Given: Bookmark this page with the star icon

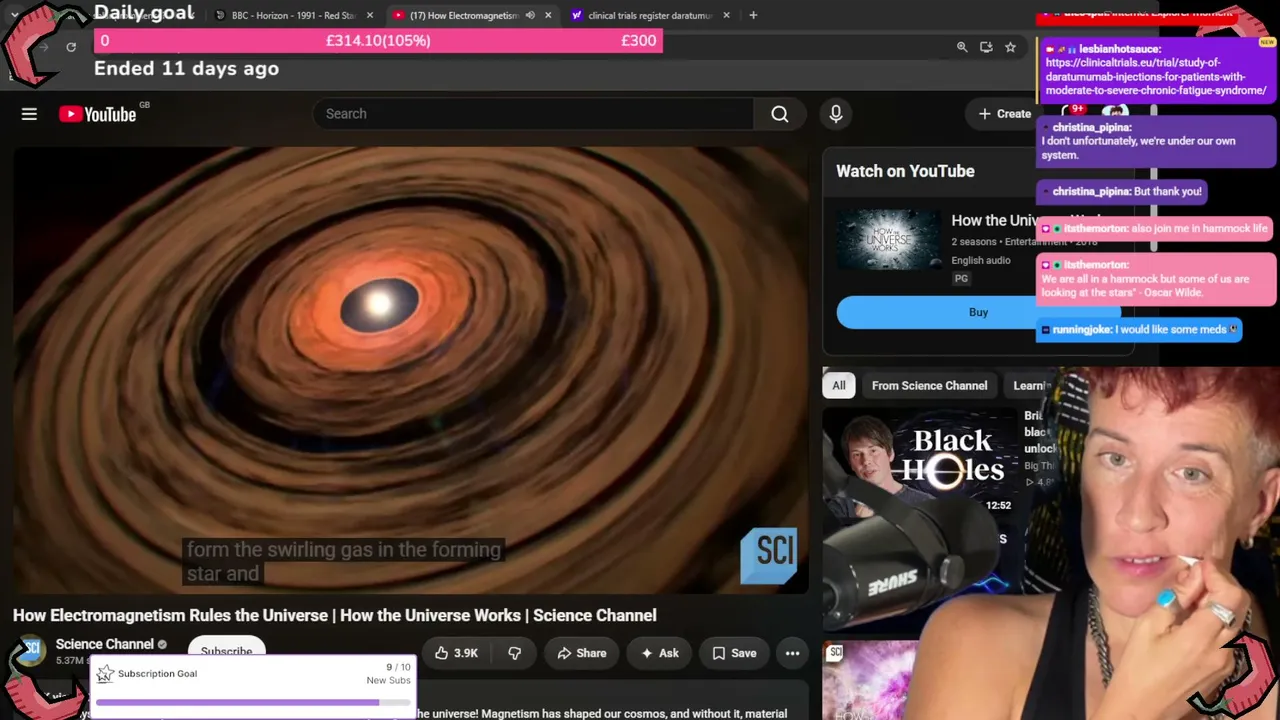Looking at the screenshot, I should (x=1010, y=47).
